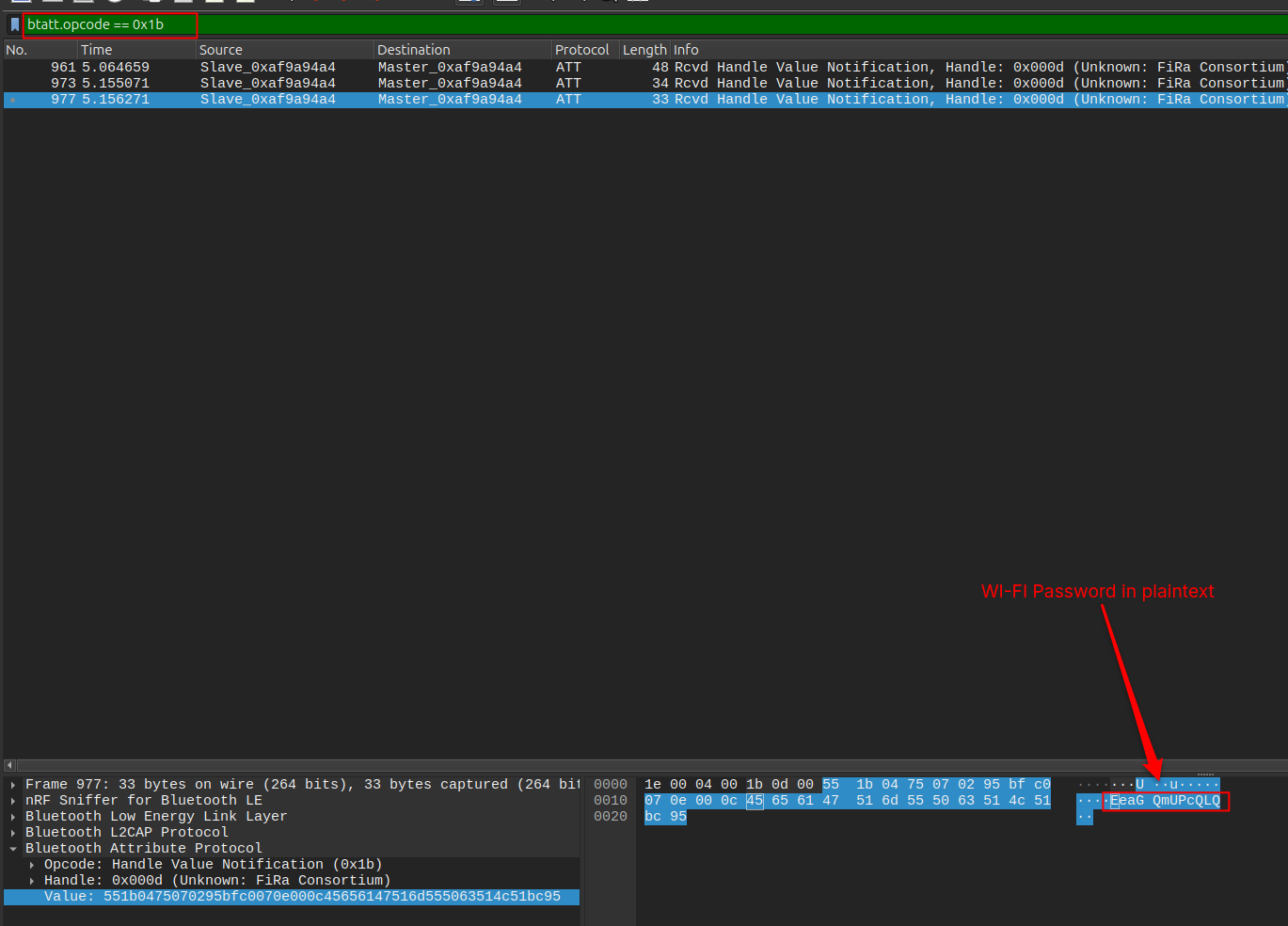Sort packets by the Protocol column

pos(585,50)
